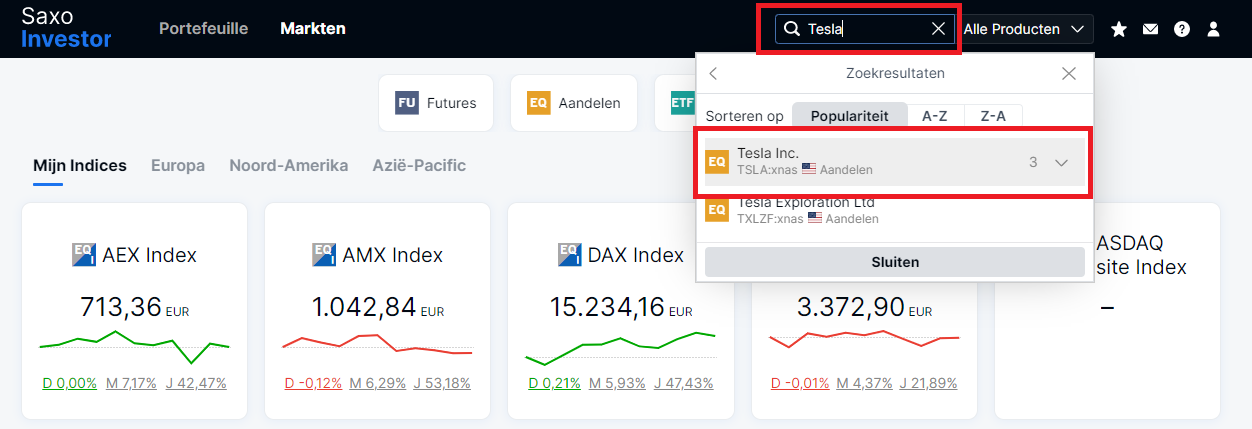
Task: Open the Aandelen product category
Action: click(x=574, y=103)
